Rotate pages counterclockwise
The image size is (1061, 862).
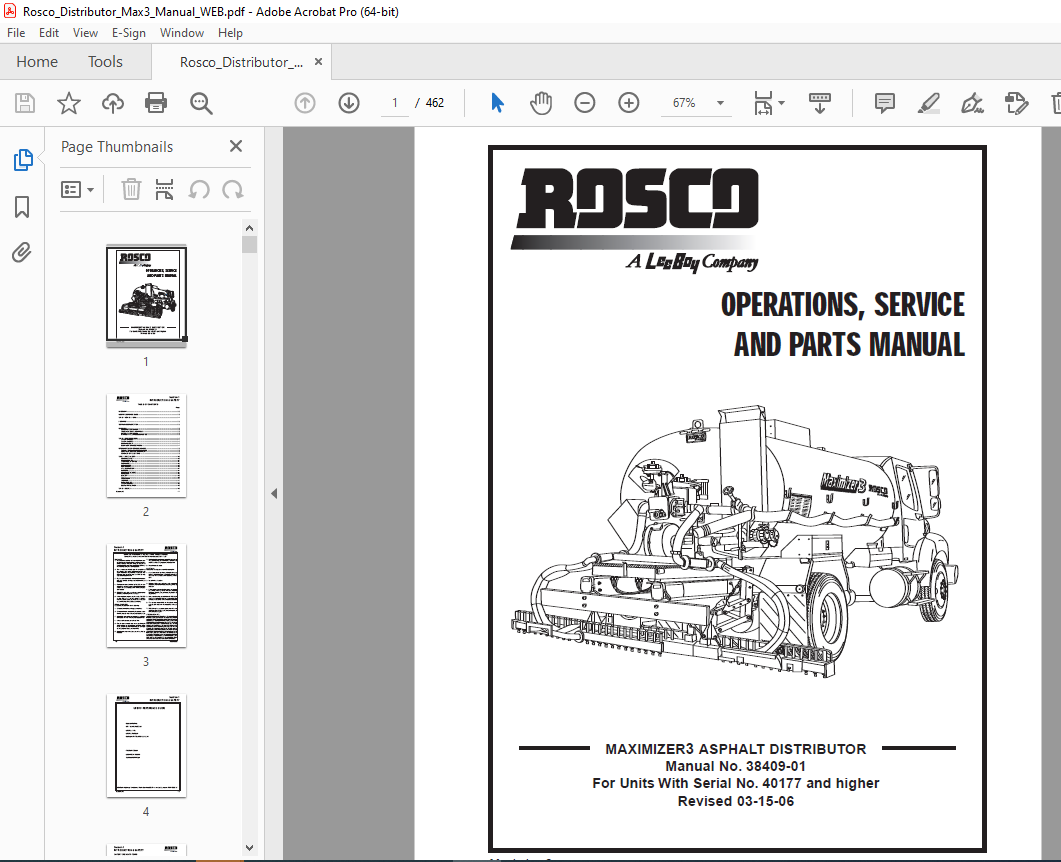point(199,189)
